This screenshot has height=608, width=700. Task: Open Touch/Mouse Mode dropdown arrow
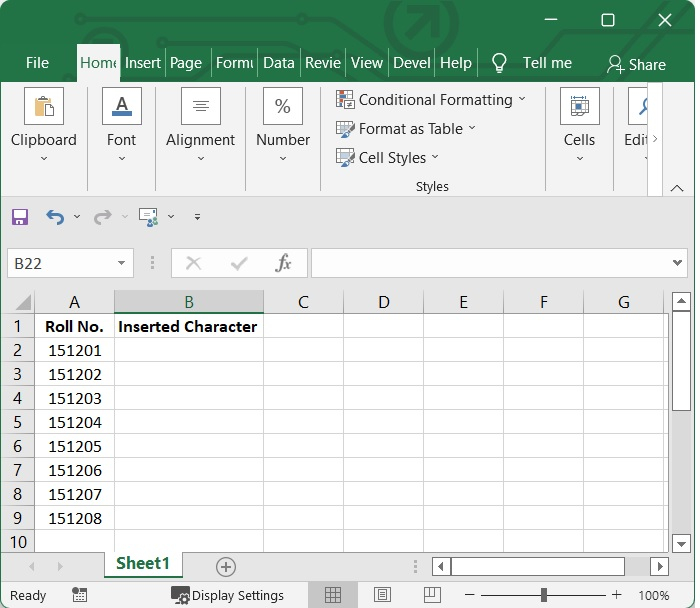pos(171,217)
